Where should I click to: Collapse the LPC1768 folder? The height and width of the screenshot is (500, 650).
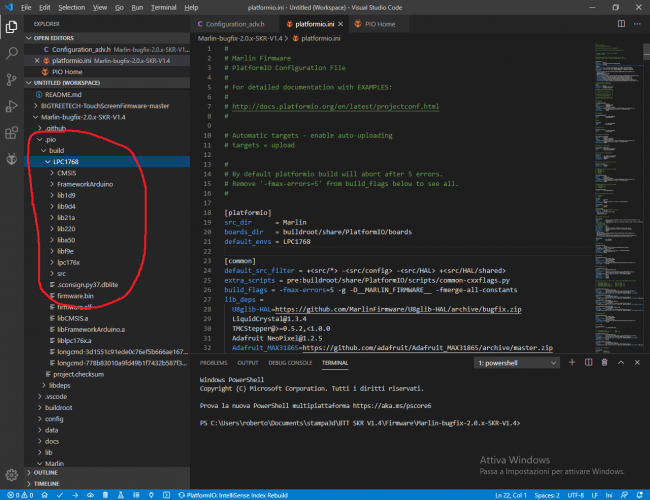[x=67, y=161]
